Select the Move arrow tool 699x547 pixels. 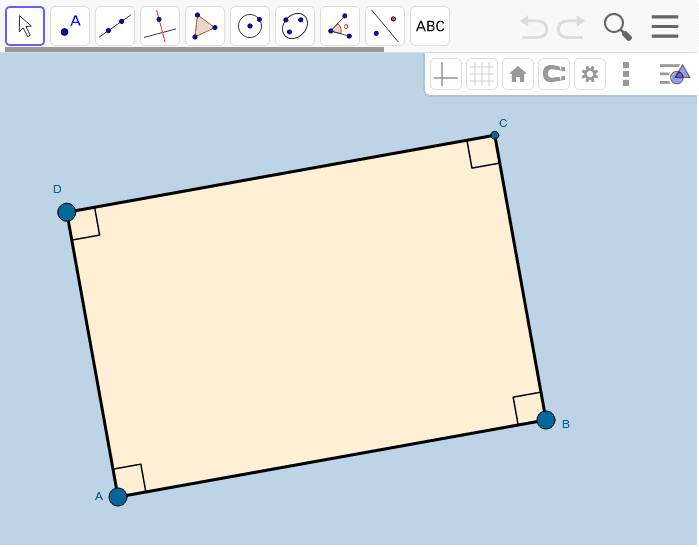pos(25,26)
